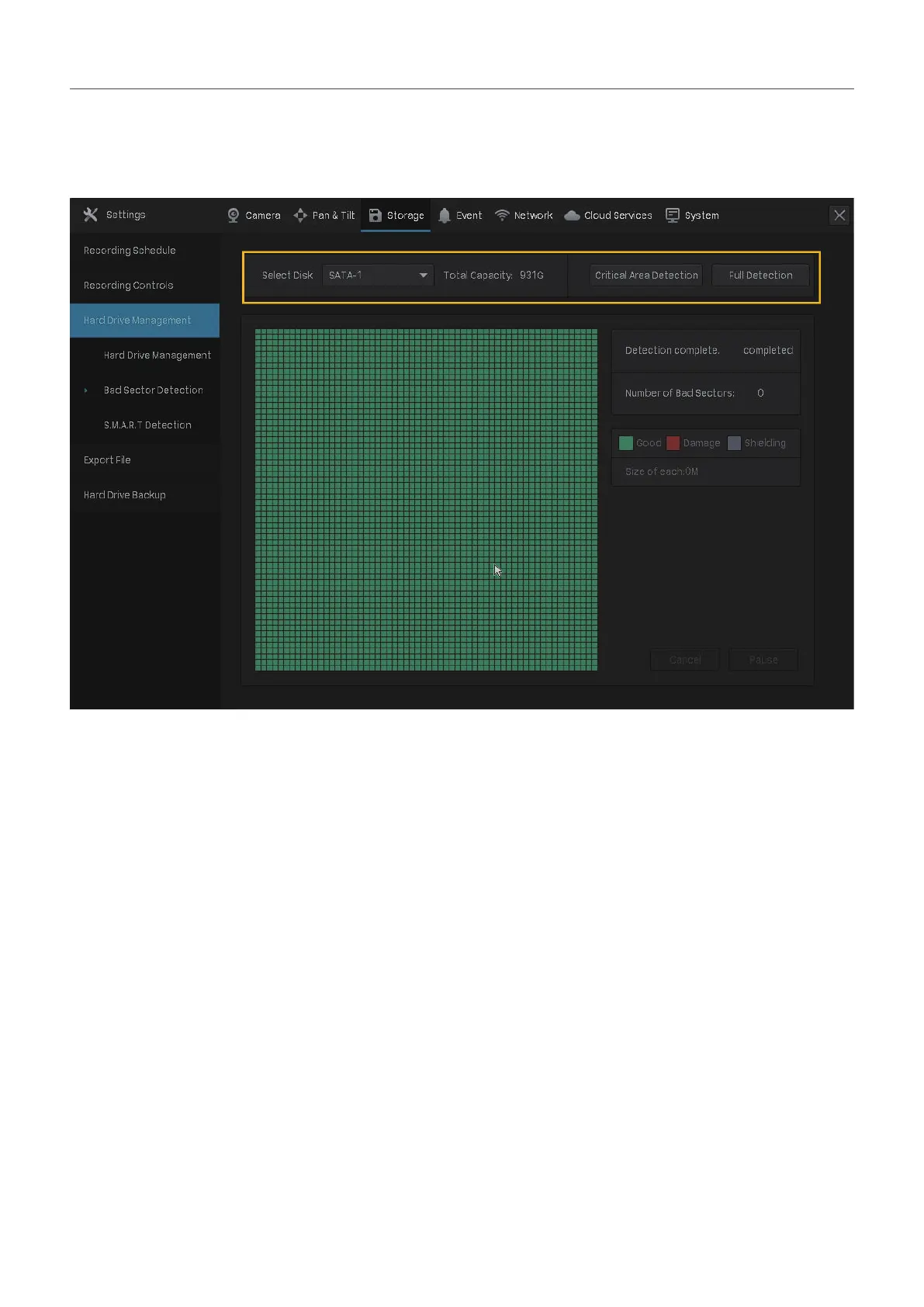Click the gray Shielding legend swatch
Viewport: 924px width, 1307px height.
click(x=734, y=443)
